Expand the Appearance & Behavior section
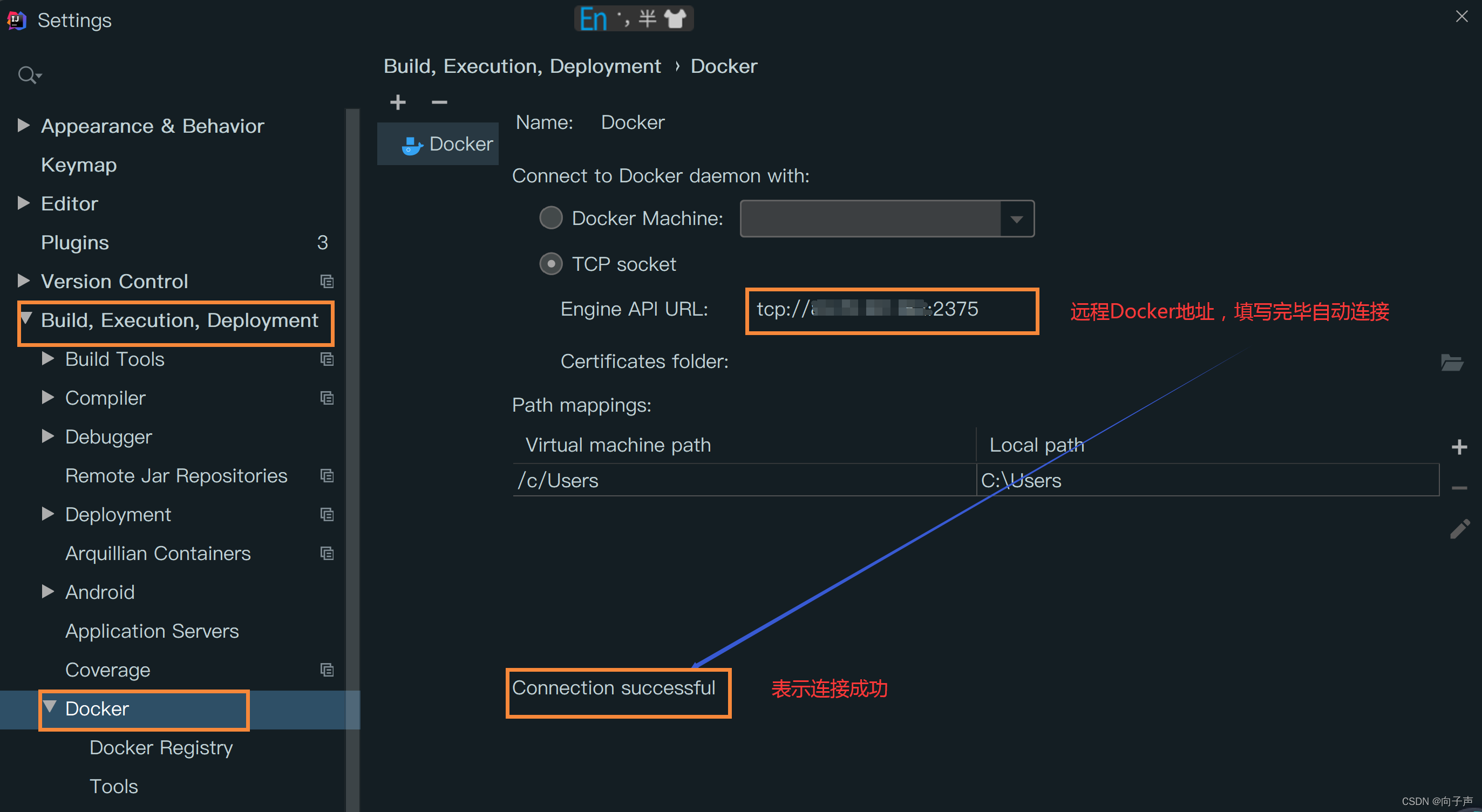The width and height of the screenshot is (1482, 812). pyautogui.click(x=24, y=125)
